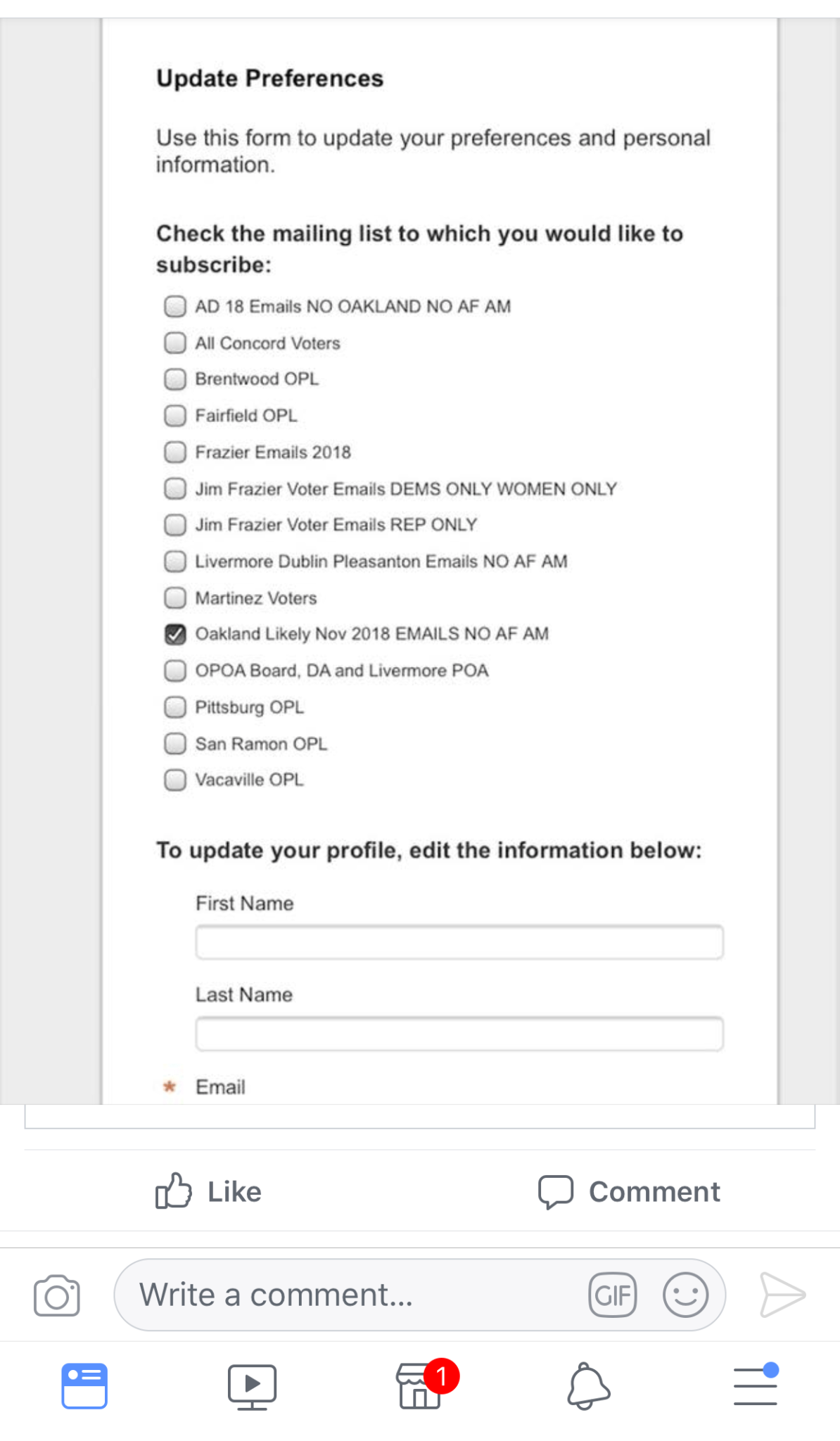Open the emoji smiley picker

(x=685, y=1295)
